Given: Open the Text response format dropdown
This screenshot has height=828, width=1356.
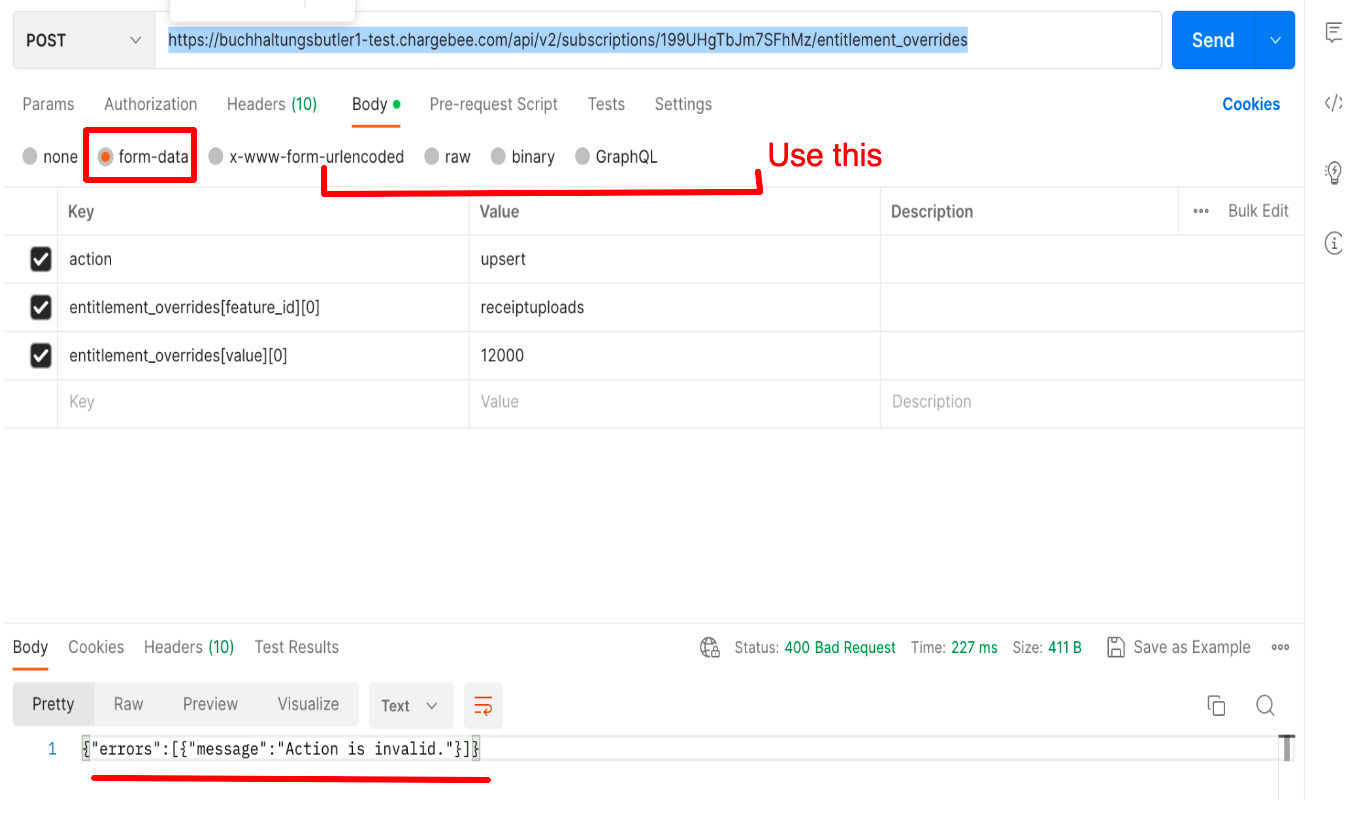Looking at the screenshot, I should tap(410, 705).
